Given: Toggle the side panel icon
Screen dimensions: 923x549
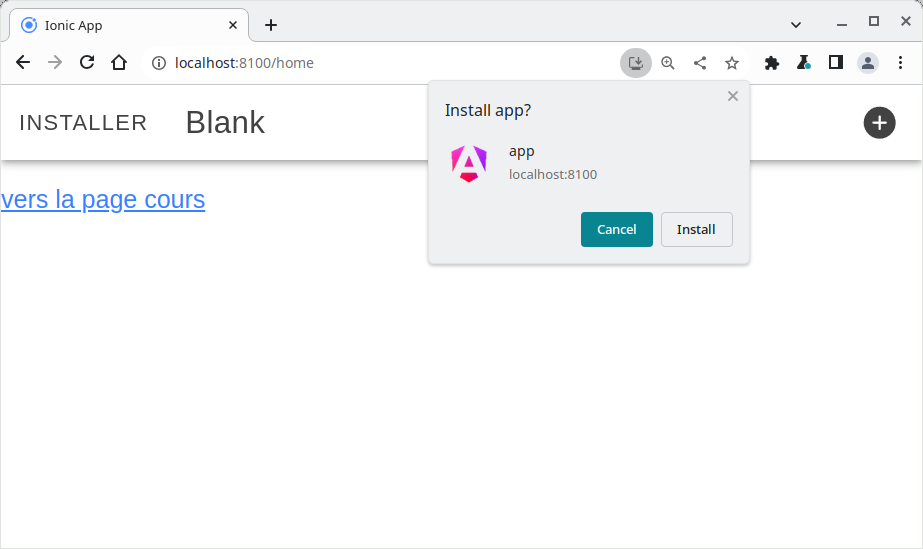Looking at the screenshot, I should click(836, 63).
